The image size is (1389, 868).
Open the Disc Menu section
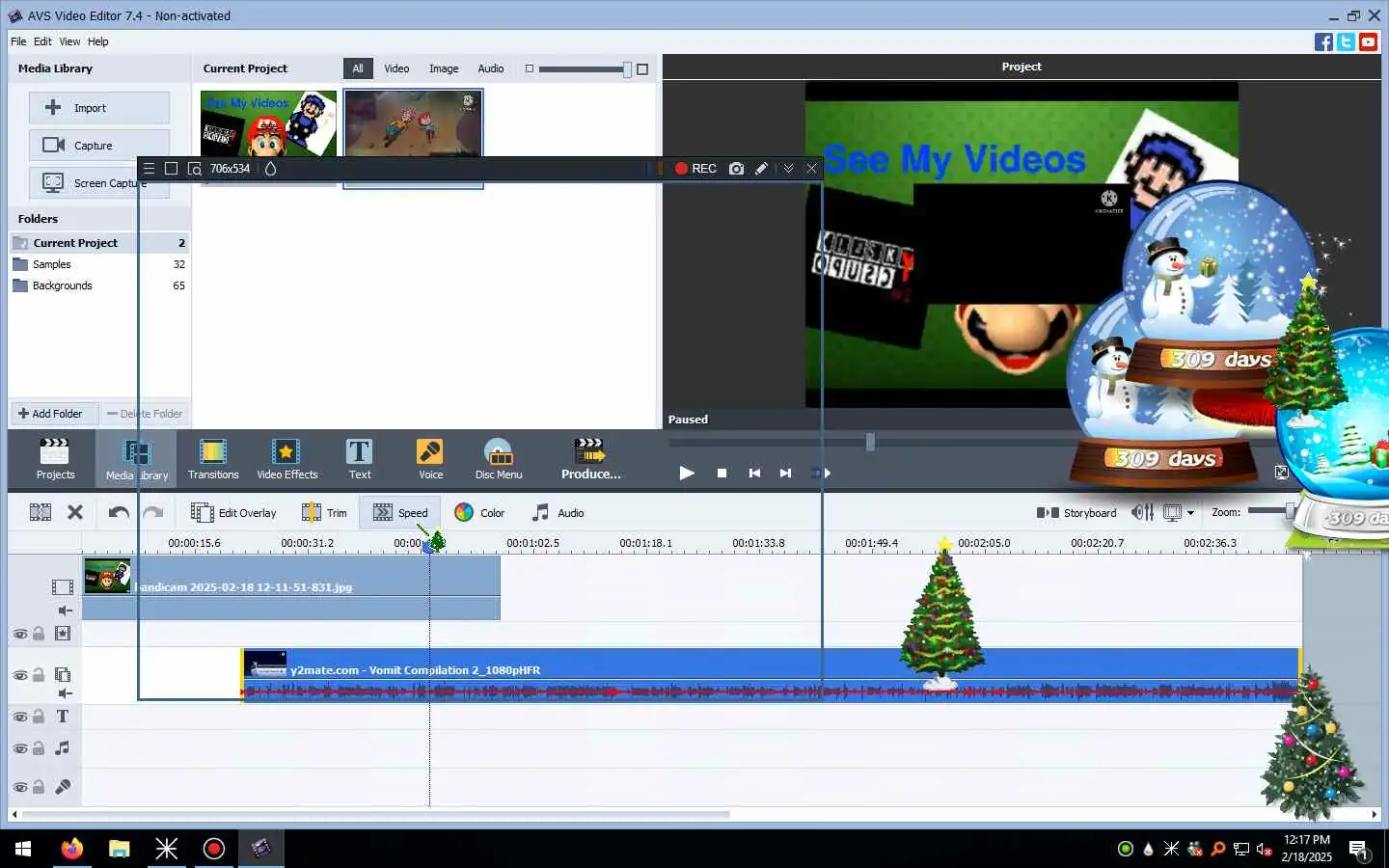pyautogui.click(x=499, y=459)
